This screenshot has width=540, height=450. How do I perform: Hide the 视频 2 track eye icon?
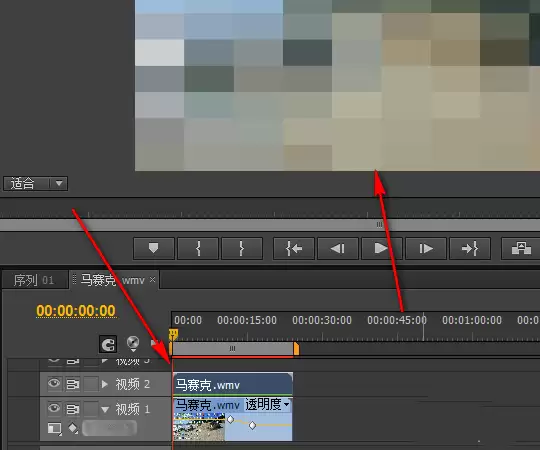click(54, 384)
